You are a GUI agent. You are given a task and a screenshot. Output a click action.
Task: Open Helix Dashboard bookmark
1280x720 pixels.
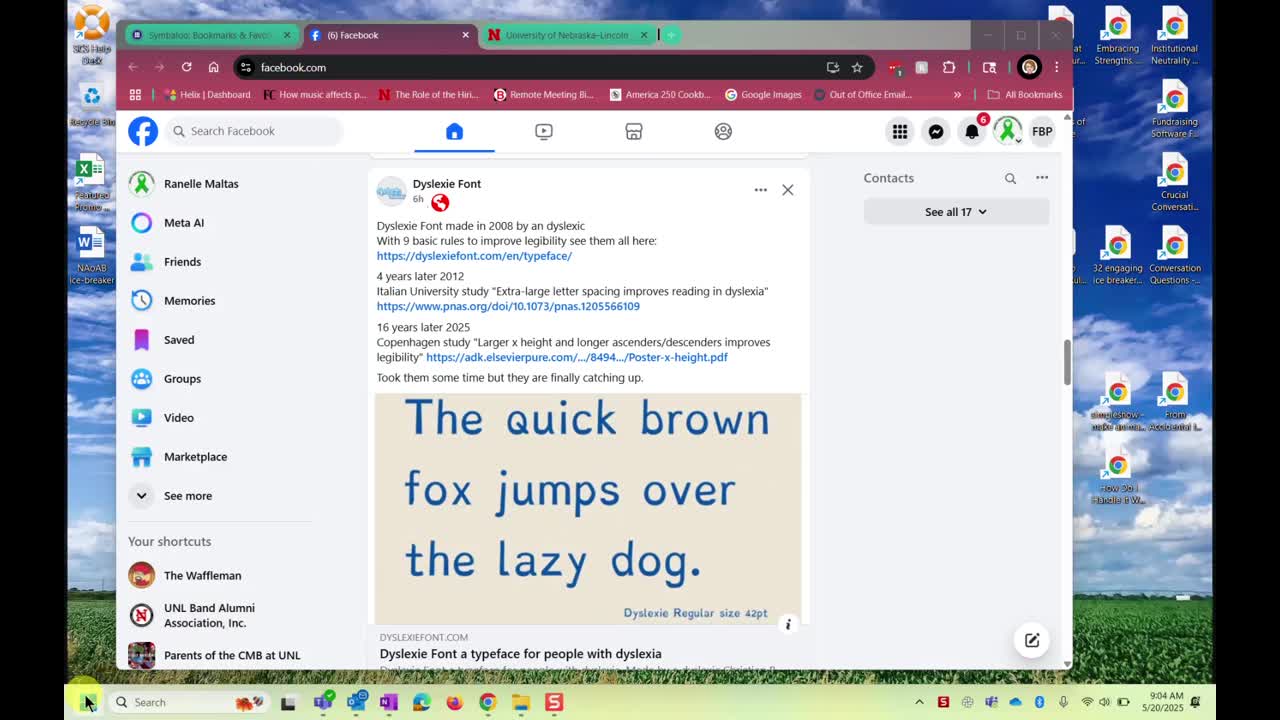[x=207, y=95]
